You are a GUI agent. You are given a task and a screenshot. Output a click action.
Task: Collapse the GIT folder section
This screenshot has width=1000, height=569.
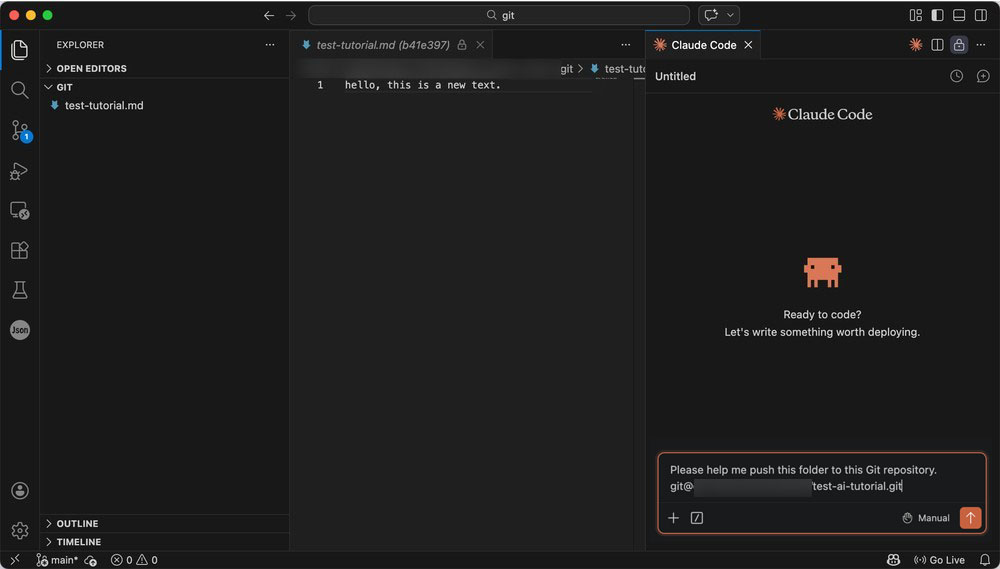pos(165,87)
